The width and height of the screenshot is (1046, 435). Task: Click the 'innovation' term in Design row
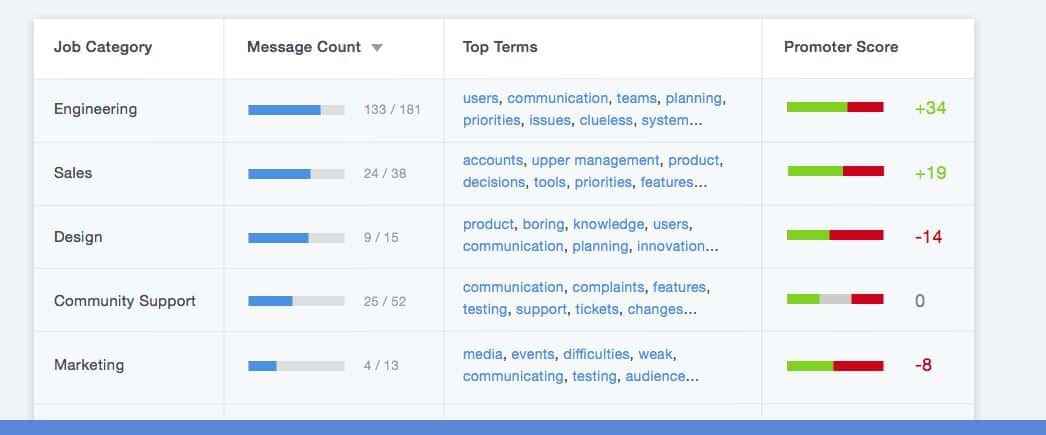pyautogui.click(x=670, y=246)
